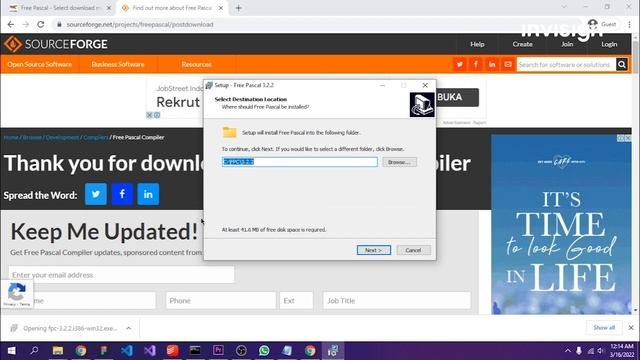Open Windows taskbar search
Image resolution: width=640 pixels, height=360 pixels.
pos(34,351)
